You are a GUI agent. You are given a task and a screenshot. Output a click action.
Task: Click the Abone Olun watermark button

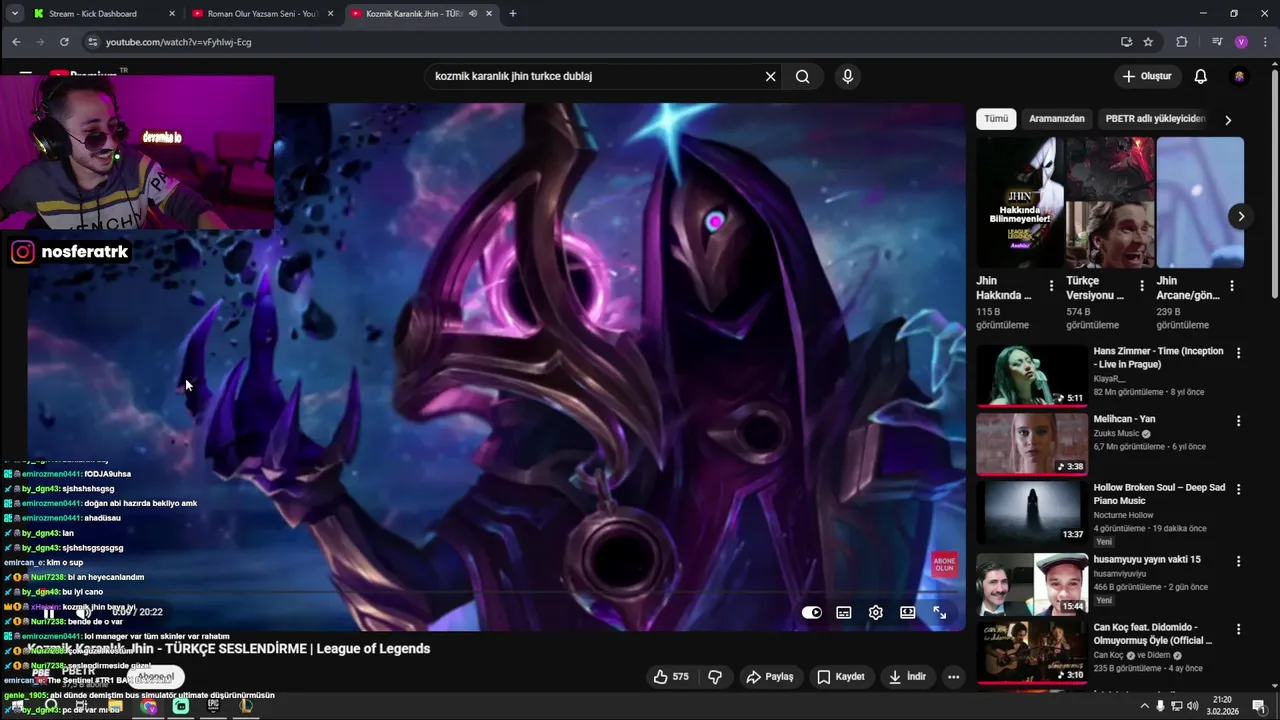tap(944, 564)
